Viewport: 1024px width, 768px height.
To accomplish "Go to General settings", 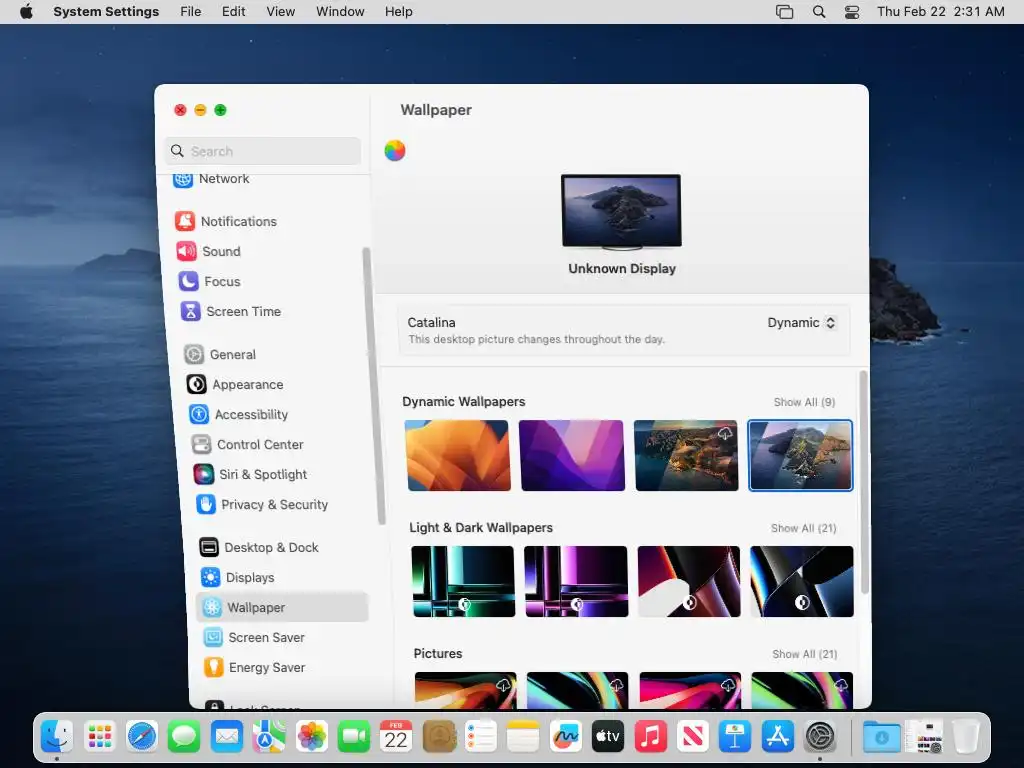I will coord(220,355).
